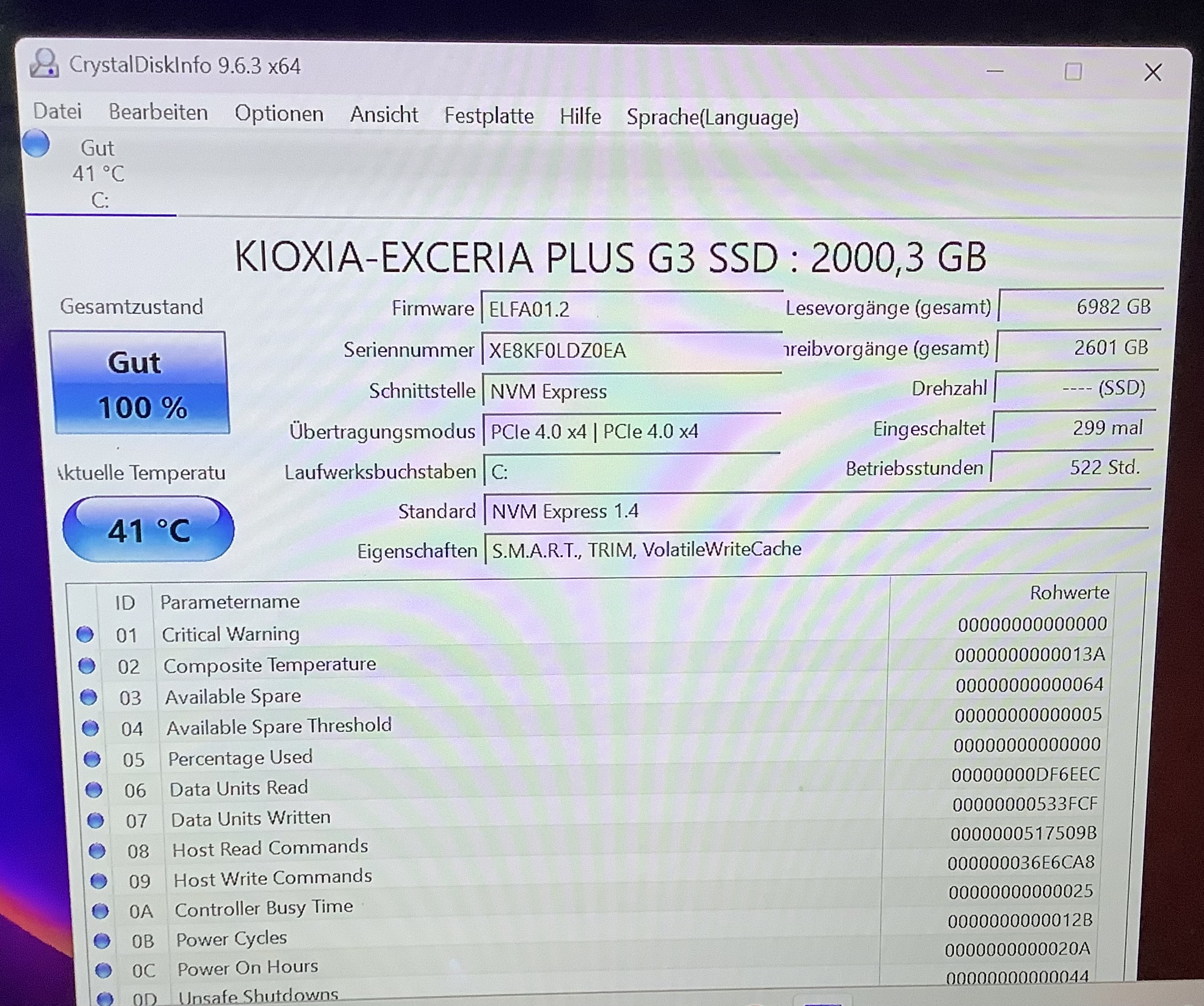The width and height of the screenshot is (1204, 1006).
Task: Open the Sprache(Language) menu
Action: pyautogui.click(x=712, y=118)
